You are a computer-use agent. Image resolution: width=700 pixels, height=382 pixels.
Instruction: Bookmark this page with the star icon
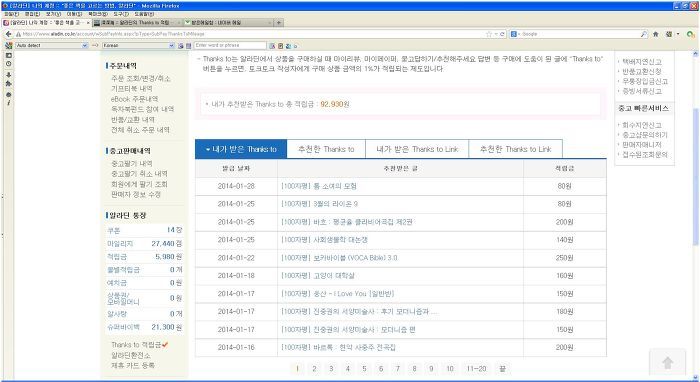(489, 34)
